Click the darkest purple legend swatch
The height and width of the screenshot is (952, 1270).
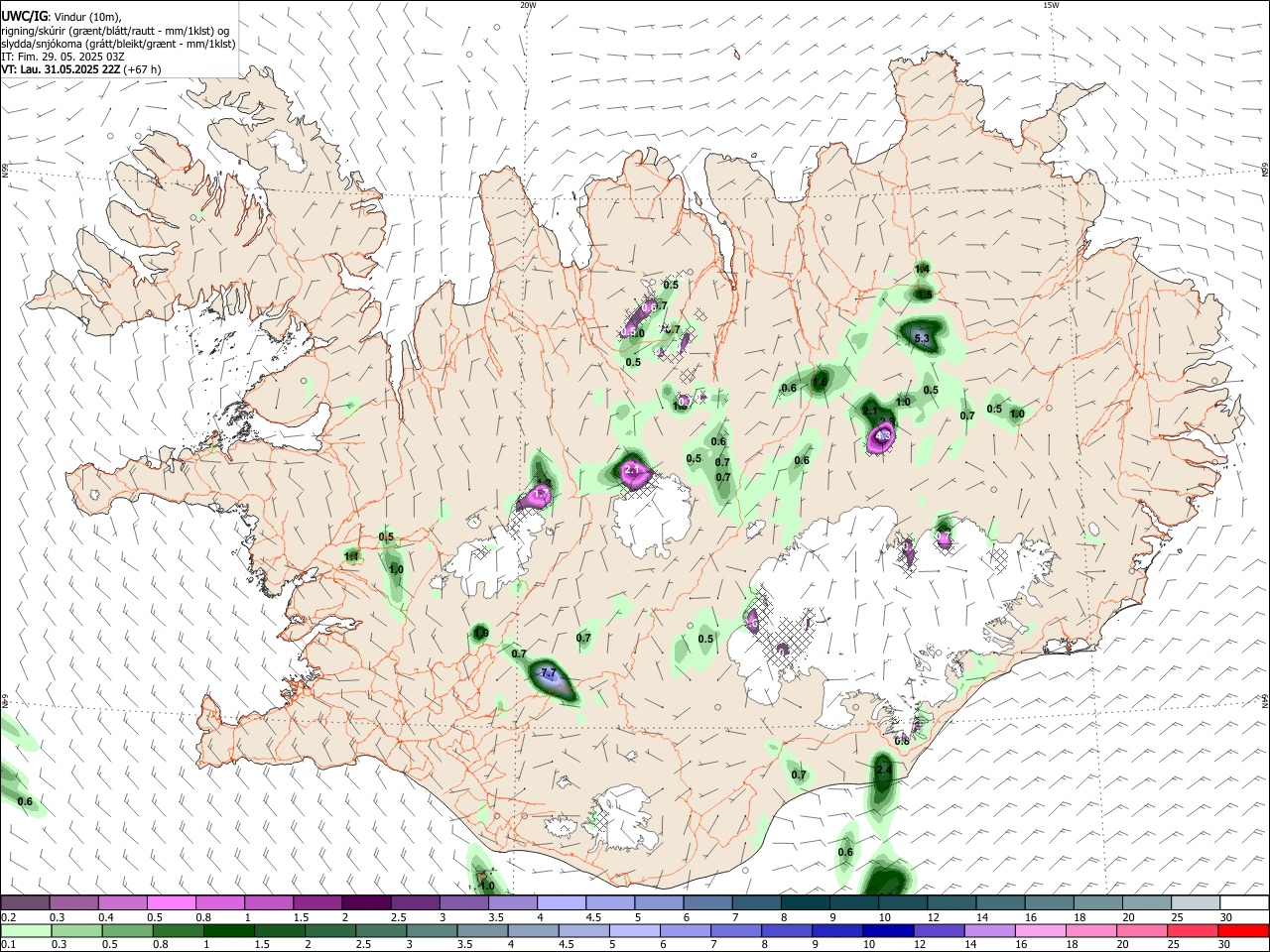pos(365,902)
